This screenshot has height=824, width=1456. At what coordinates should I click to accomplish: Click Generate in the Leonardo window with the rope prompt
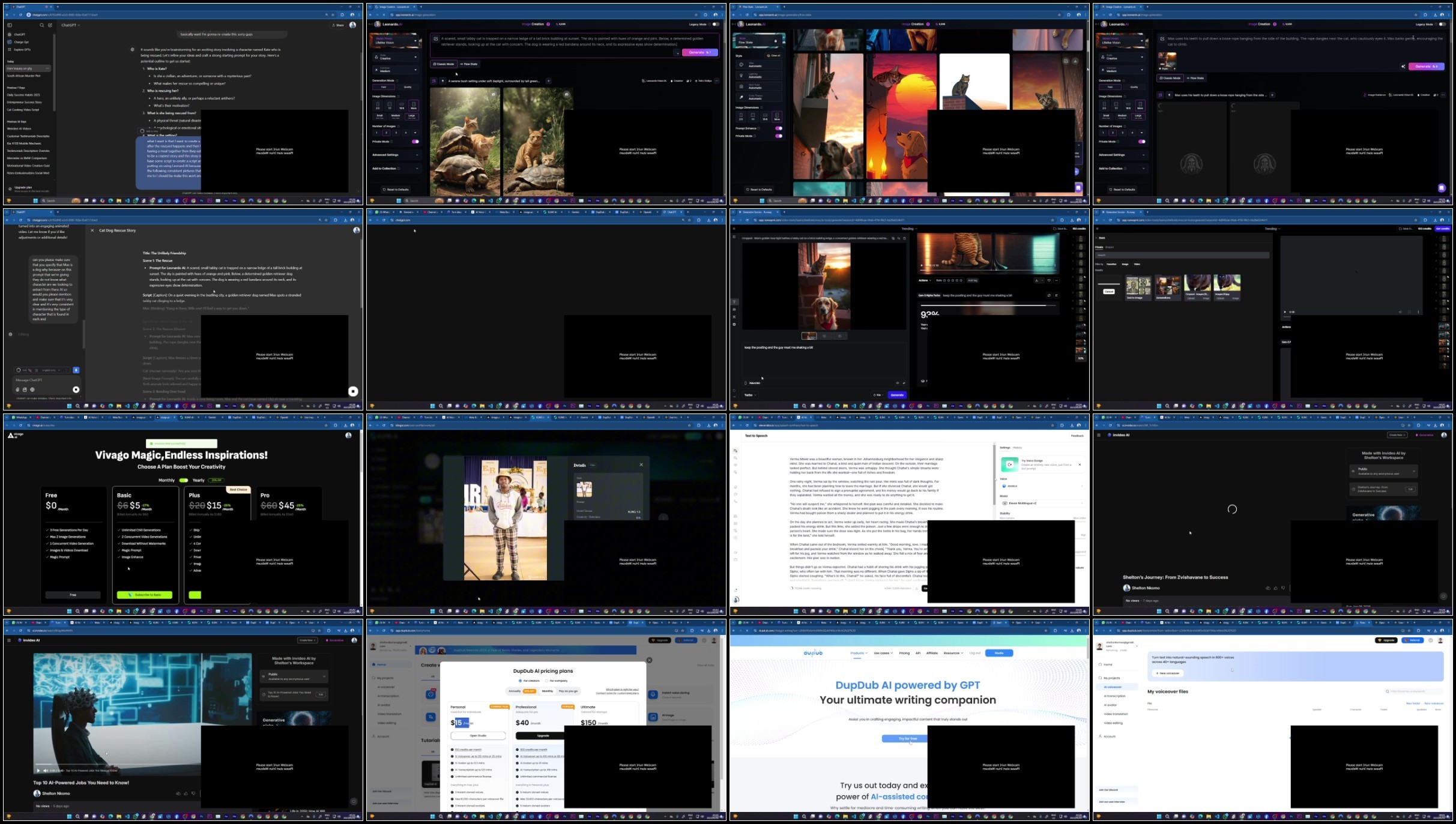click(1426, 66)
